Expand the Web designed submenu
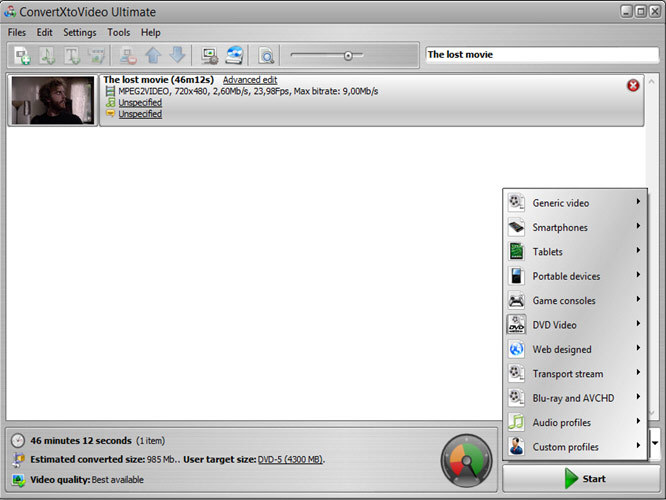Screen dimensions: 666x500 pos(575,349)
